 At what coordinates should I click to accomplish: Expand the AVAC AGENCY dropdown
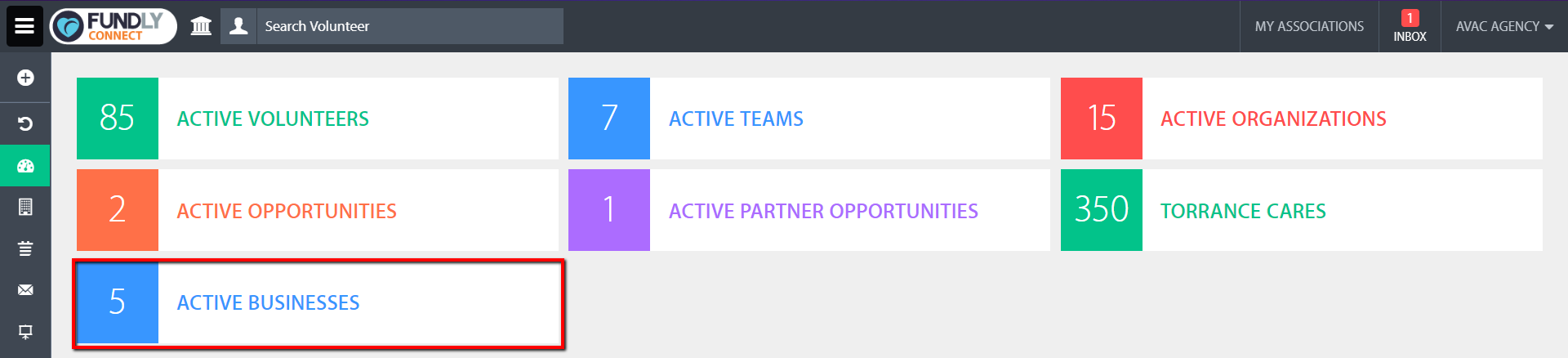click(1504, 26)
